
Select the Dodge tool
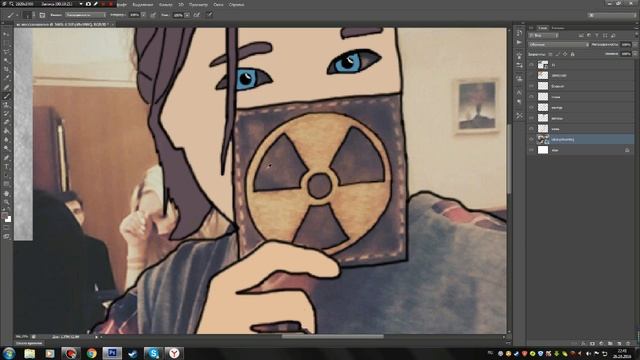[6, 149]
